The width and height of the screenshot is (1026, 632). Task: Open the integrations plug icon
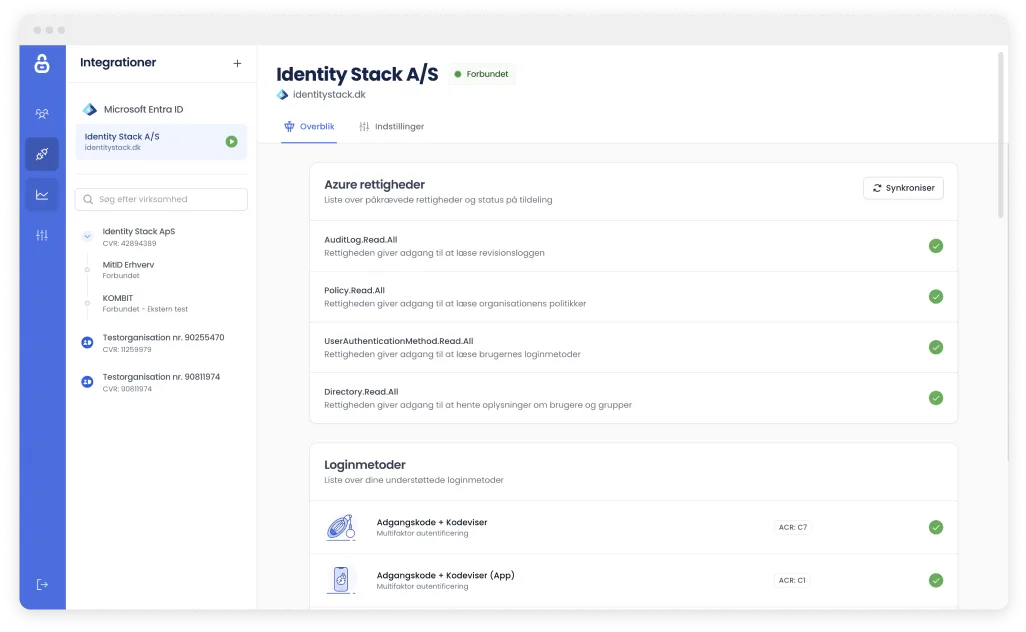[x=42, y=154]
